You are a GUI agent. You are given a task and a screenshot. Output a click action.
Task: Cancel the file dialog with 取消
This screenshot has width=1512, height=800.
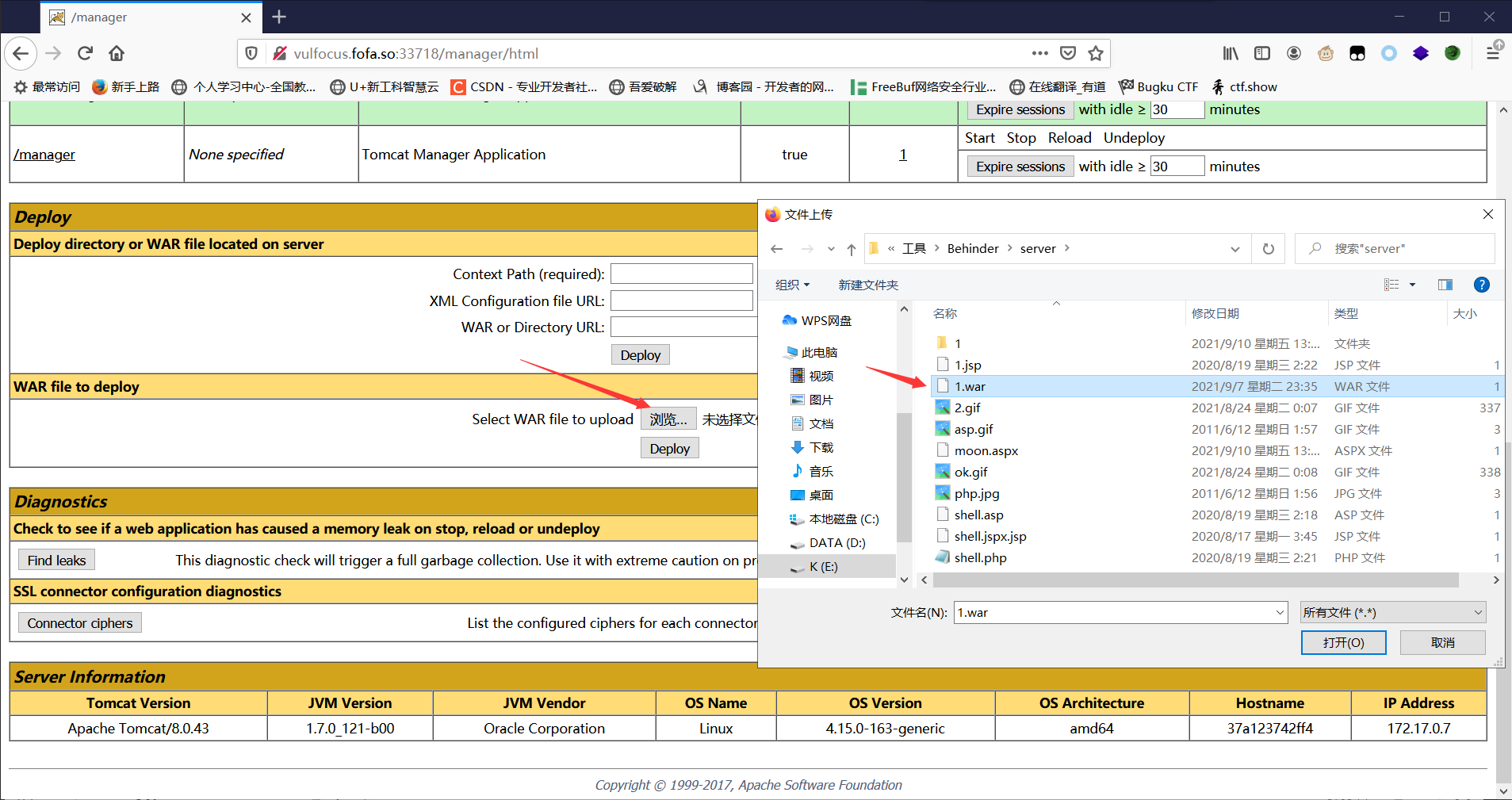pyautogui.click(x=1442, y=642)
